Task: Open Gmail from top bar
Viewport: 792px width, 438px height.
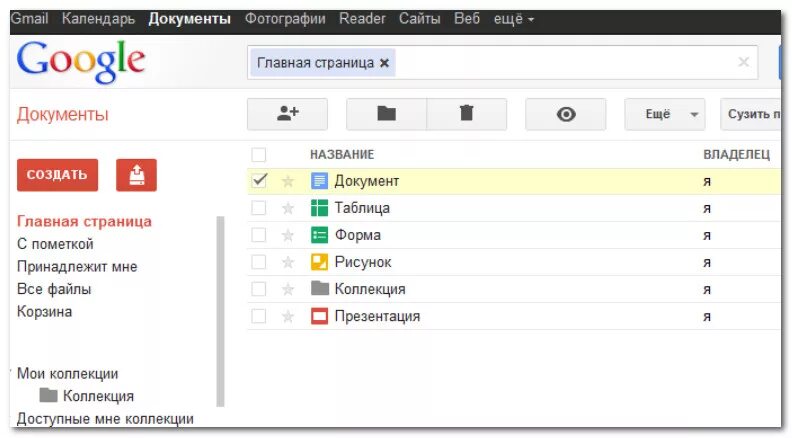Action: click(x=29, y=19)
